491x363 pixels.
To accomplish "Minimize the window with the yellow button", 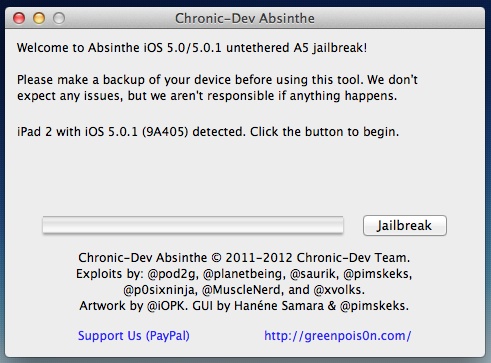I will (39, 18).
